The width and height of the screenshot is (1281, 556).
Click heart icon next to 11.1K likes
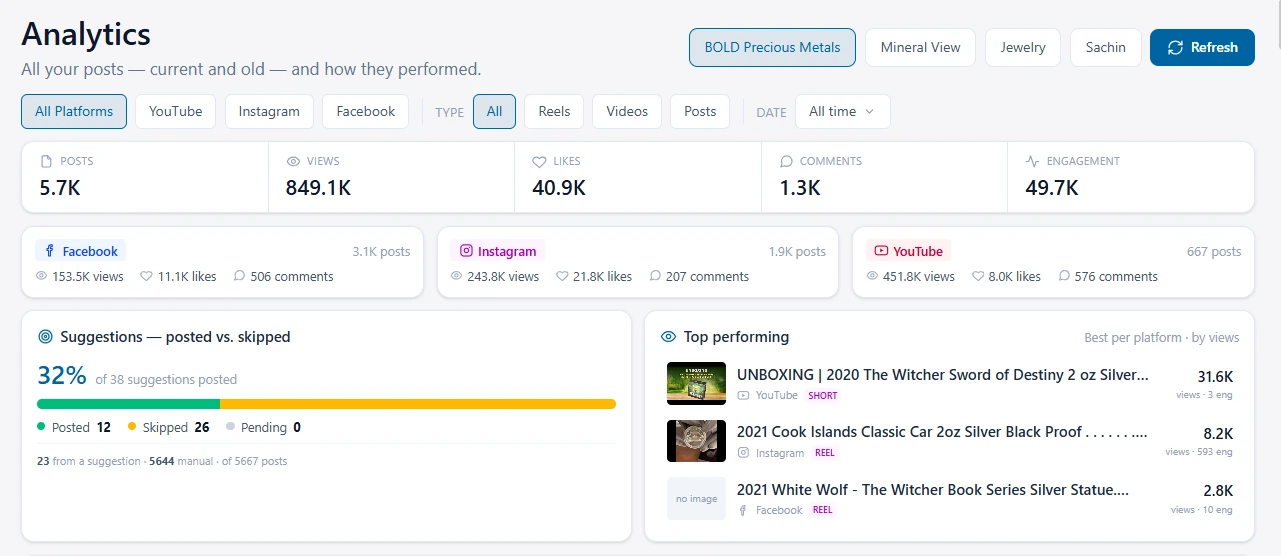[x=146, y=276]
